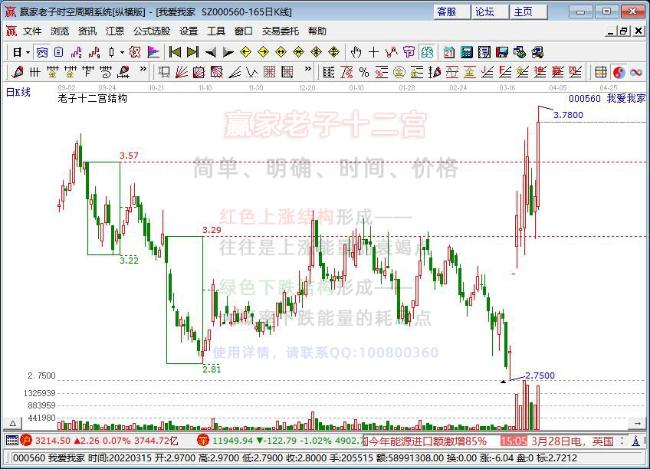Click the V-shaped zigzag tool icon
This screenshot has height=469, width=650.
252,72
